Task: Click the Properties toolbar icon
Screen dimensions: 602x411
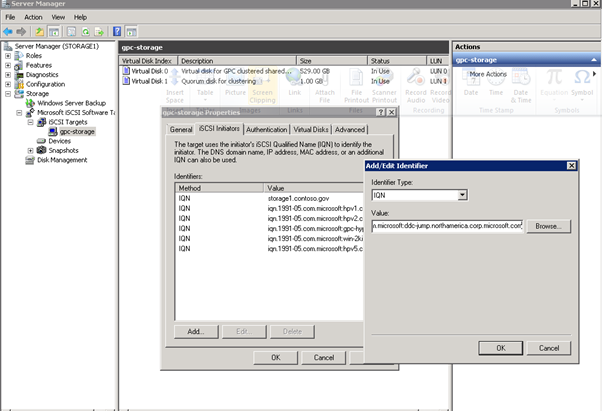Action: pyautogui.click(x=71, y=31)
